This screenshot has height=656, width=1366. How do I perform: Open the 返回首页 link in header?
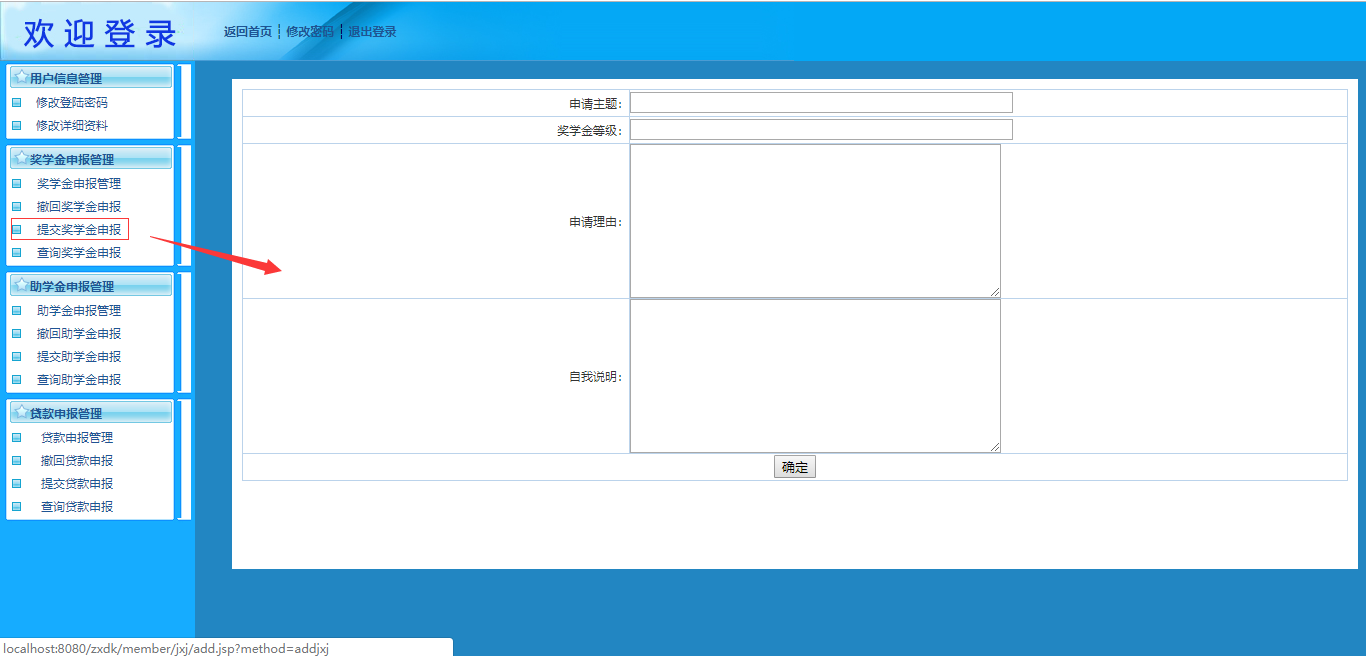click(x=248, y=32)
